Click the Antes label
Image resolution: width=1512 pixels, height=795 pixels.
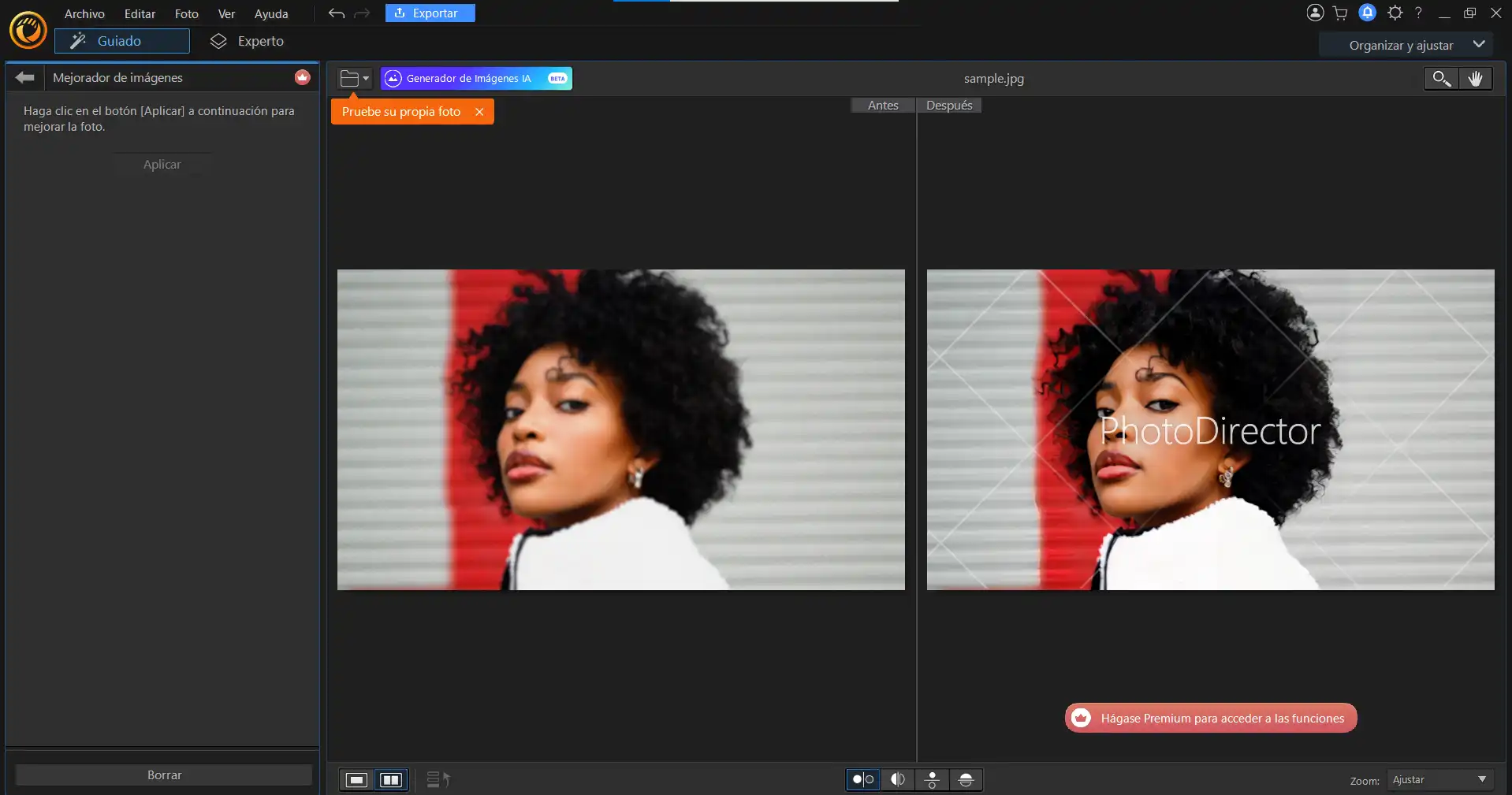coord(883,106)
